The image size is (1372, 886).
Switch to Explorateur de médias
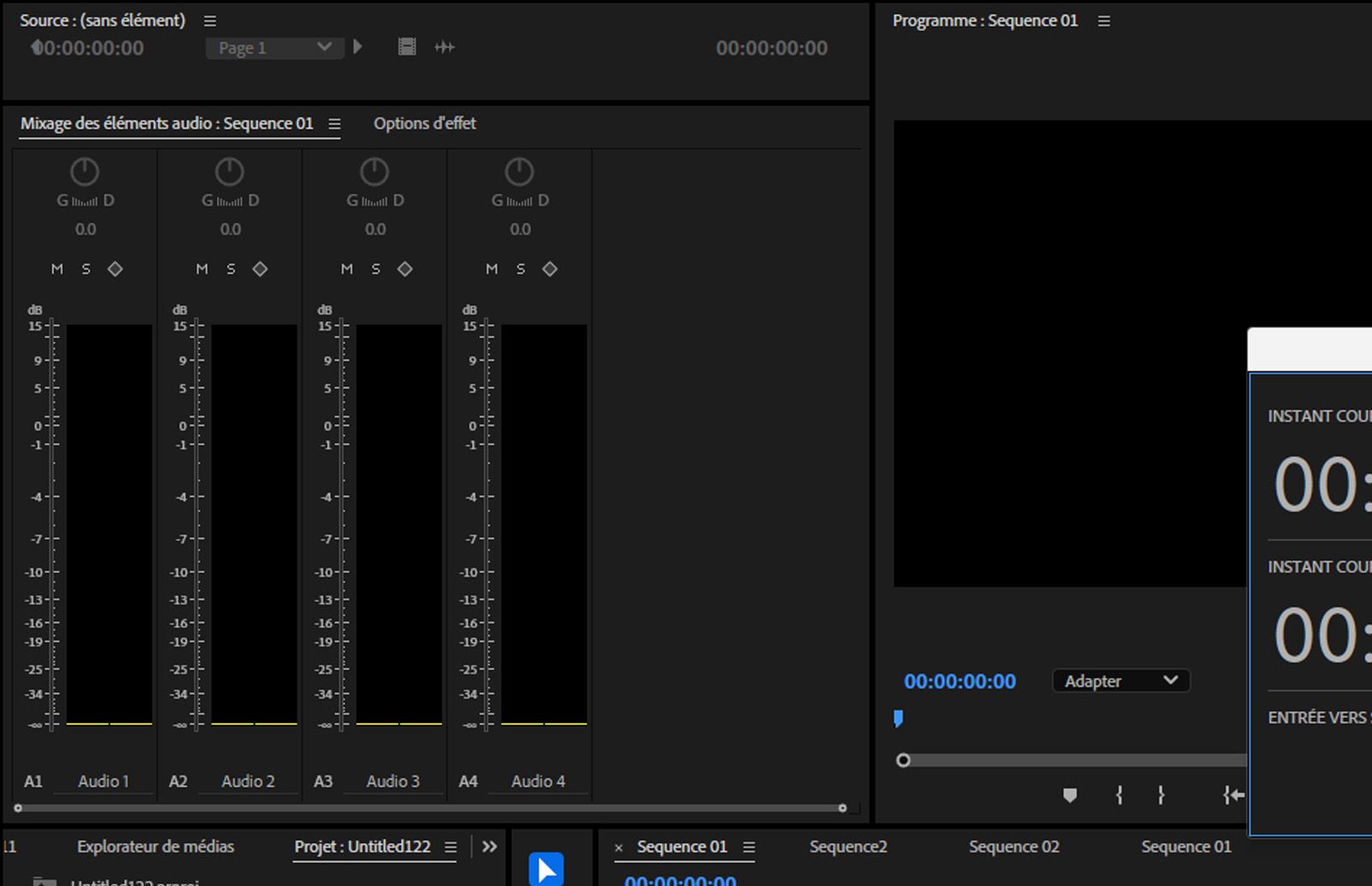155,847
